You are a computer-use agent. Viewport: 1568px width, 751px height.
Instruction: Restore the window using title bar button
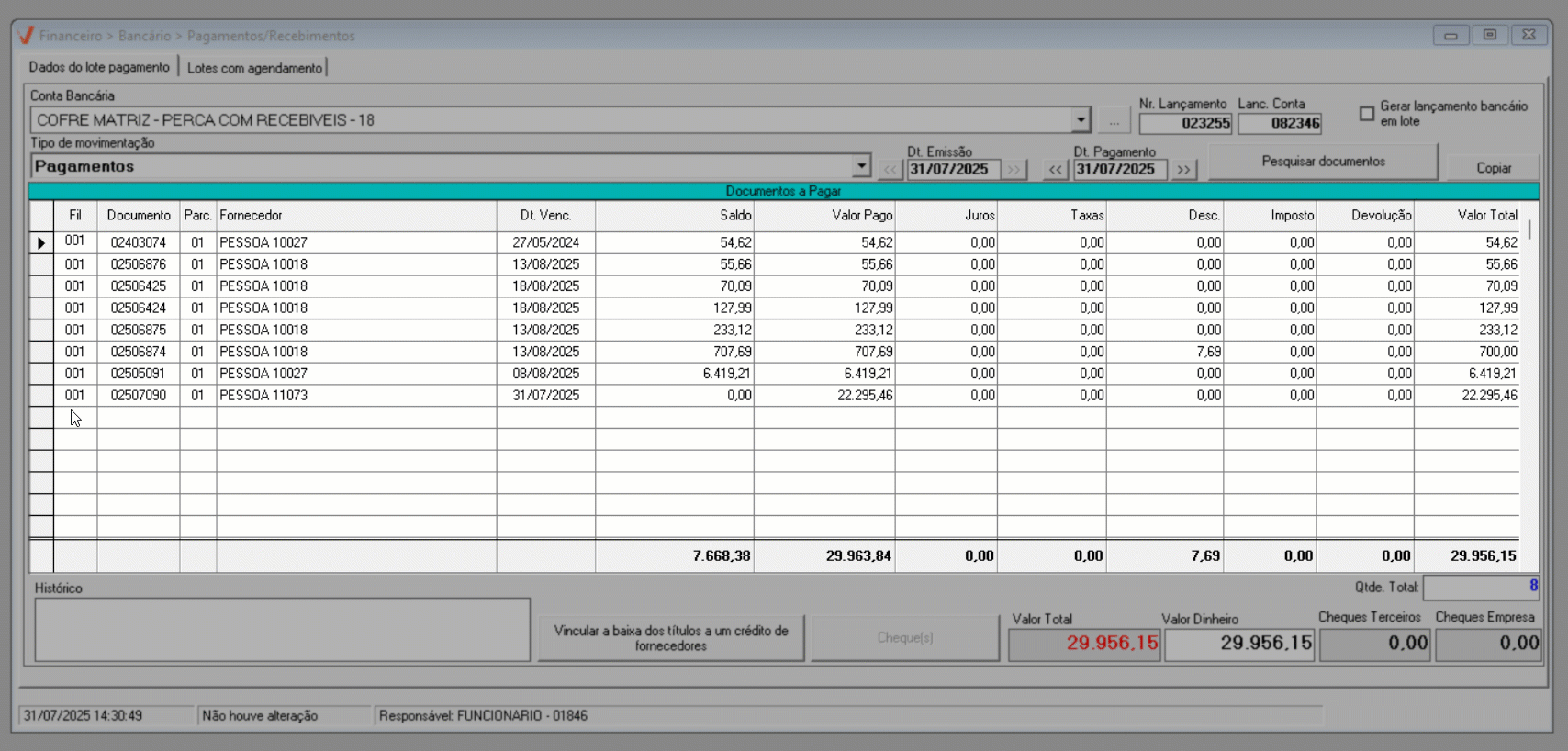click(1489, 35)
